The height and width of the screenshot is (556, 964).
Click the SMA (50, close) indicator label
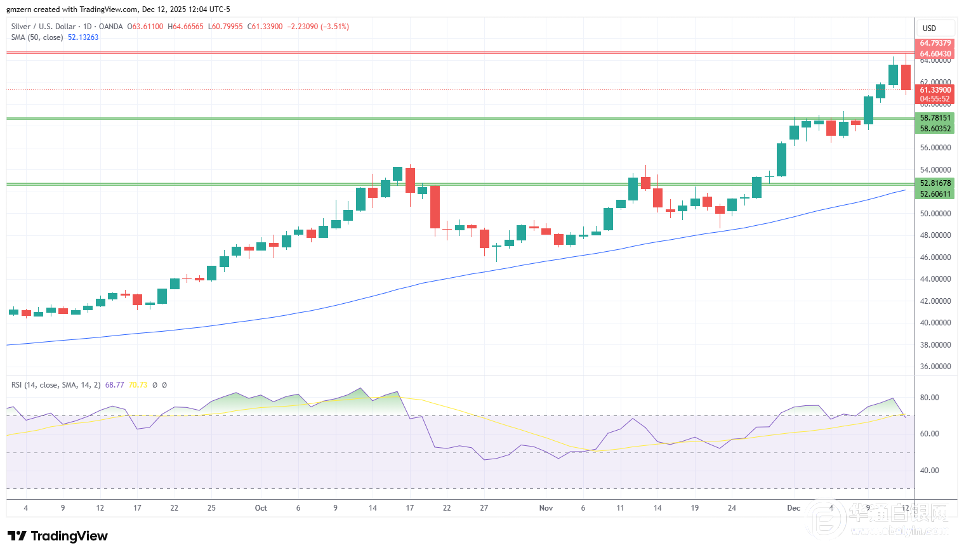pyautogui.click(x=35, y=37)
